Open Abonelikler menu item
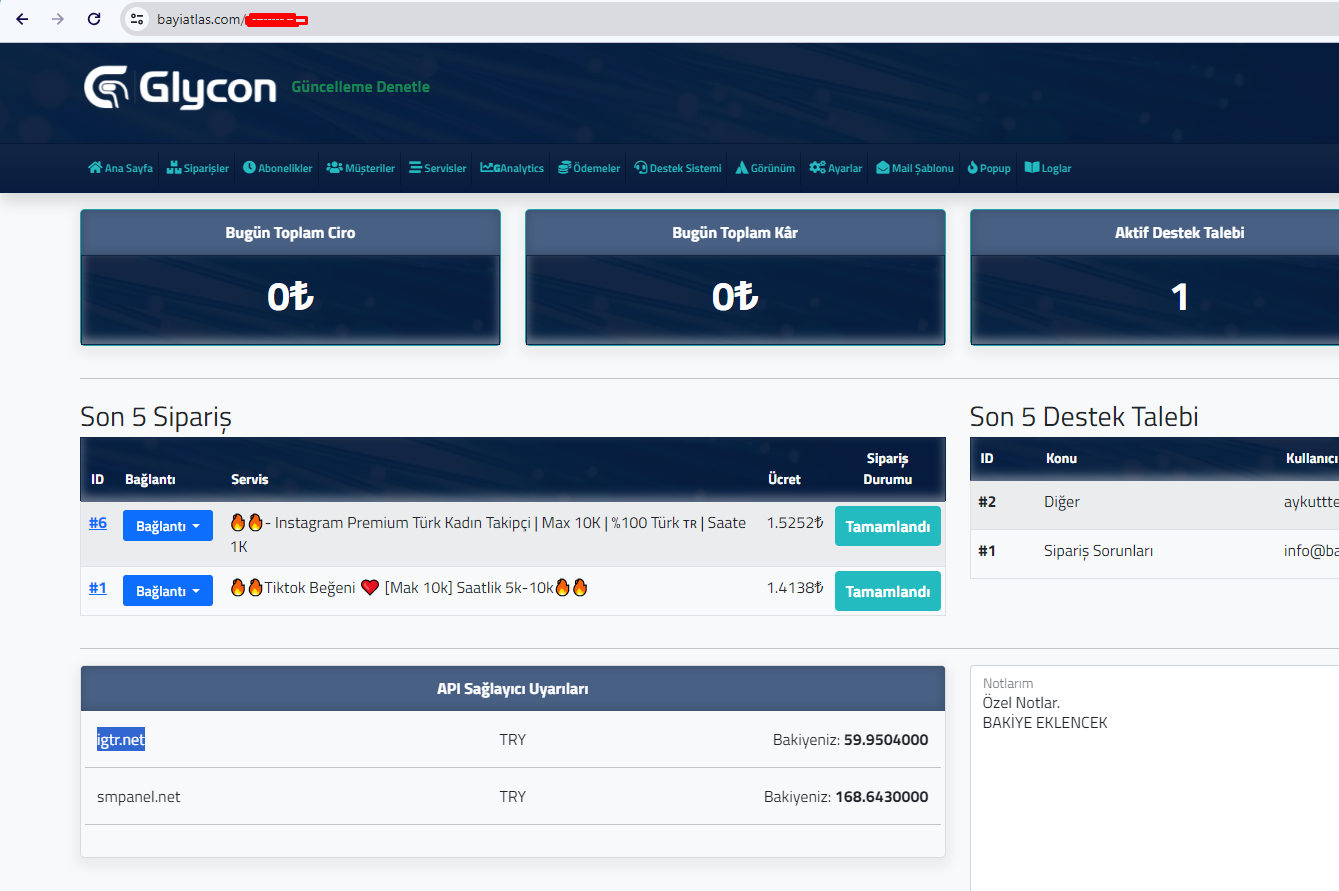The height and width of the screenshot is (891, 1339). [277, 168]
